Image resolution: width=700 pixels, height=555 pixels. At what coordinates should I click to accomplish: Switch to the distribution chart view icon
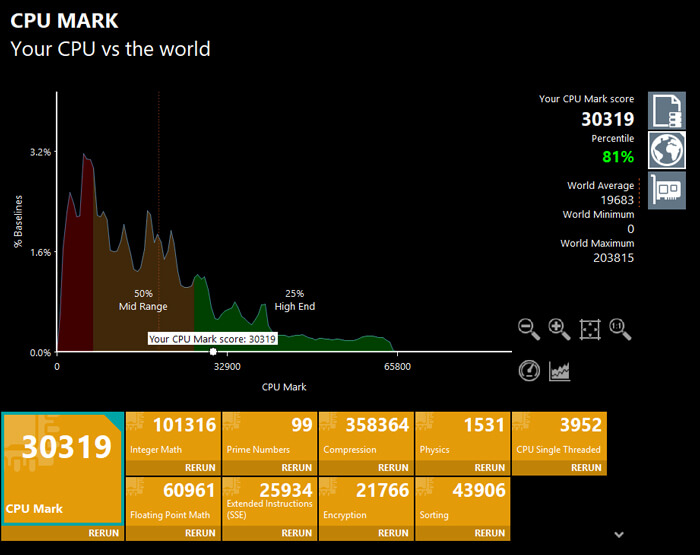560,370
